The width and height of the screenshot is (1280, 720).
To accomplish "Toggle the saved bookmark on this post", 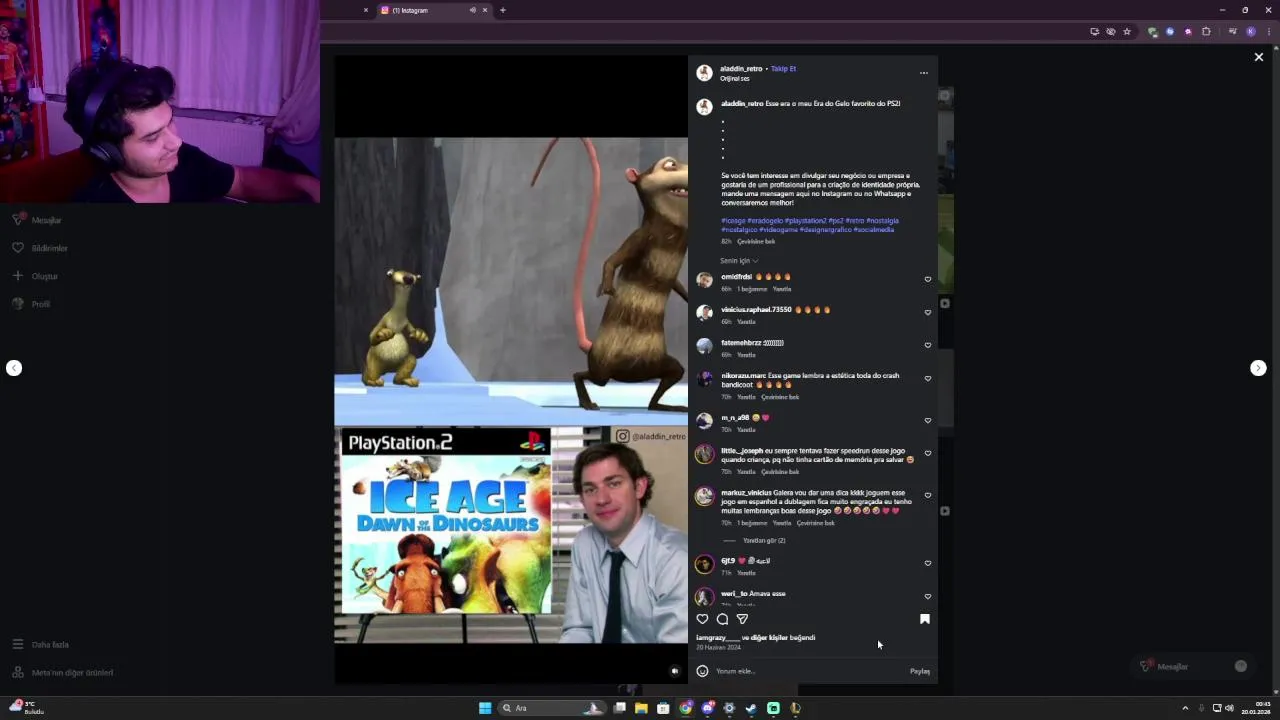I will 925,619.
